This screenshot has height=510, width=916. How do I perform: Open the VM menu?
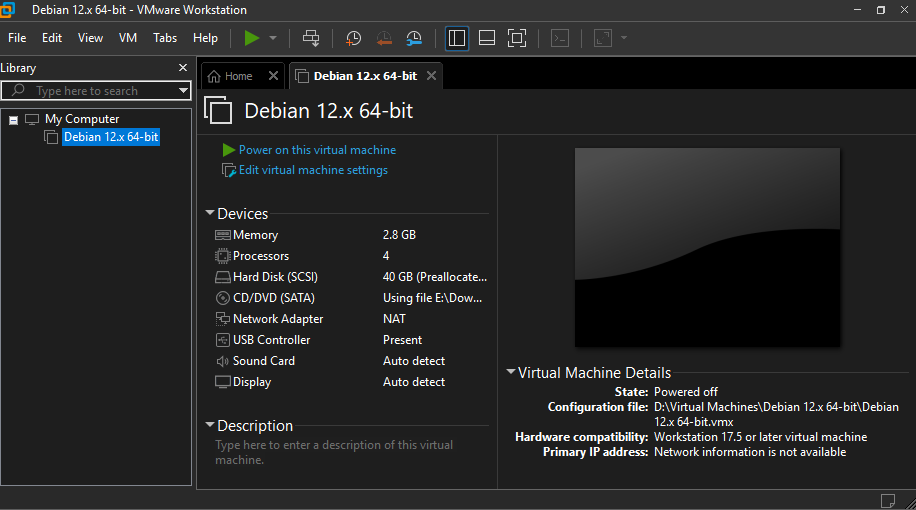click(128, 38)
